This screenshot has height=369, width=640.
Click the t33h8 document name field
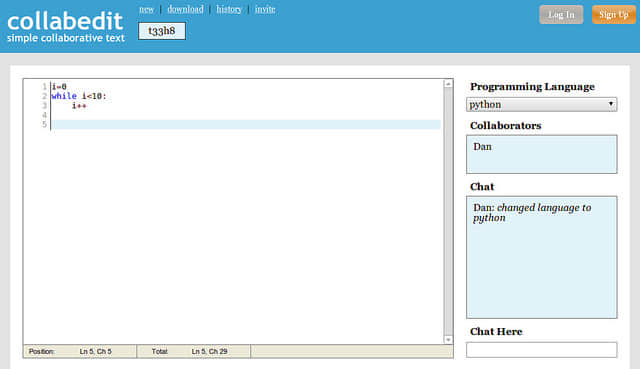coord(162,31)
